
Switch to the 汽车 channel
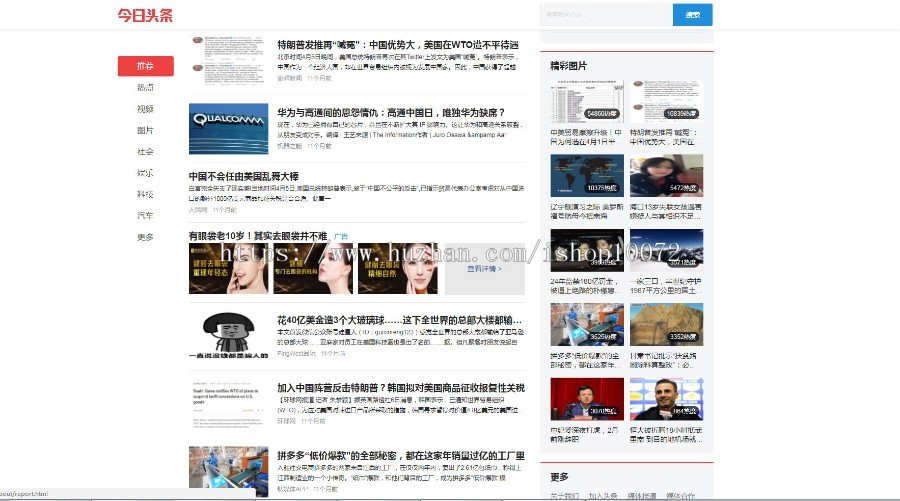click(x=145, y=215)
